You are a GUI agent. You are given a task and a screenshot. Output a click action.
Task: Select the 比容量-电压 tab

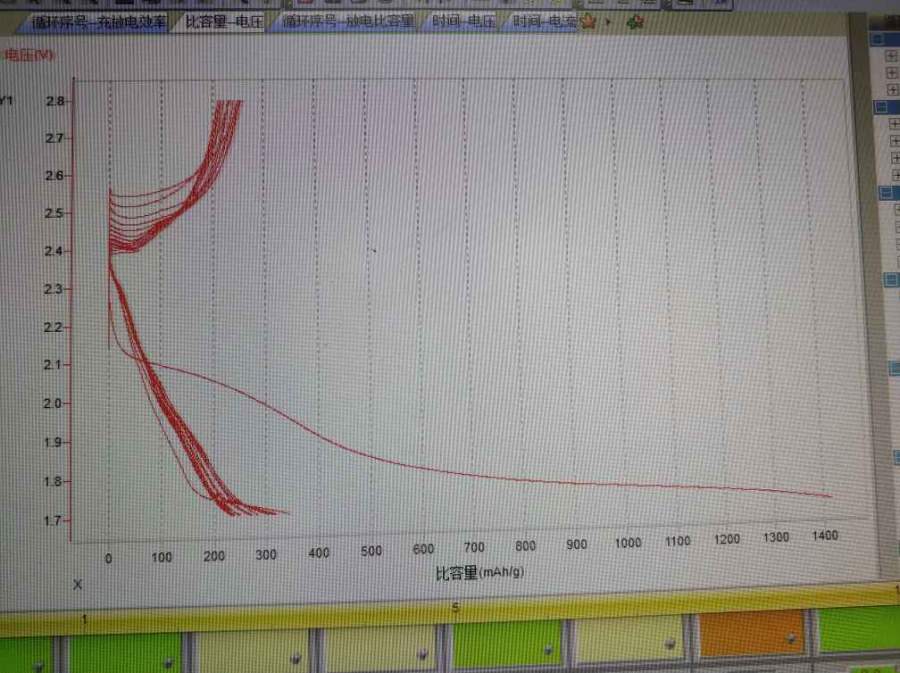223,21
